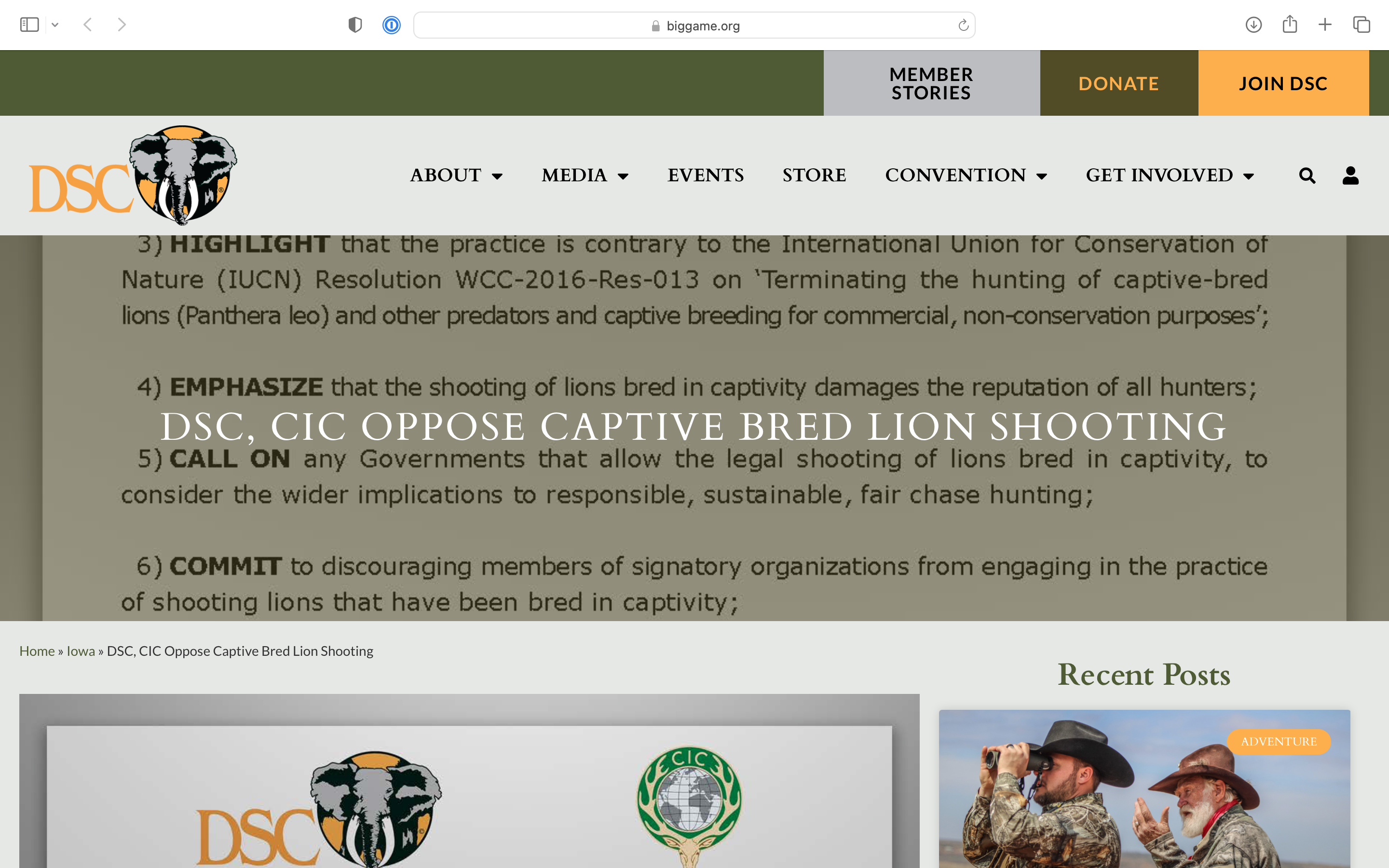
Task: Click the Adventure tag on recent post
Action: click(1278, 741)
